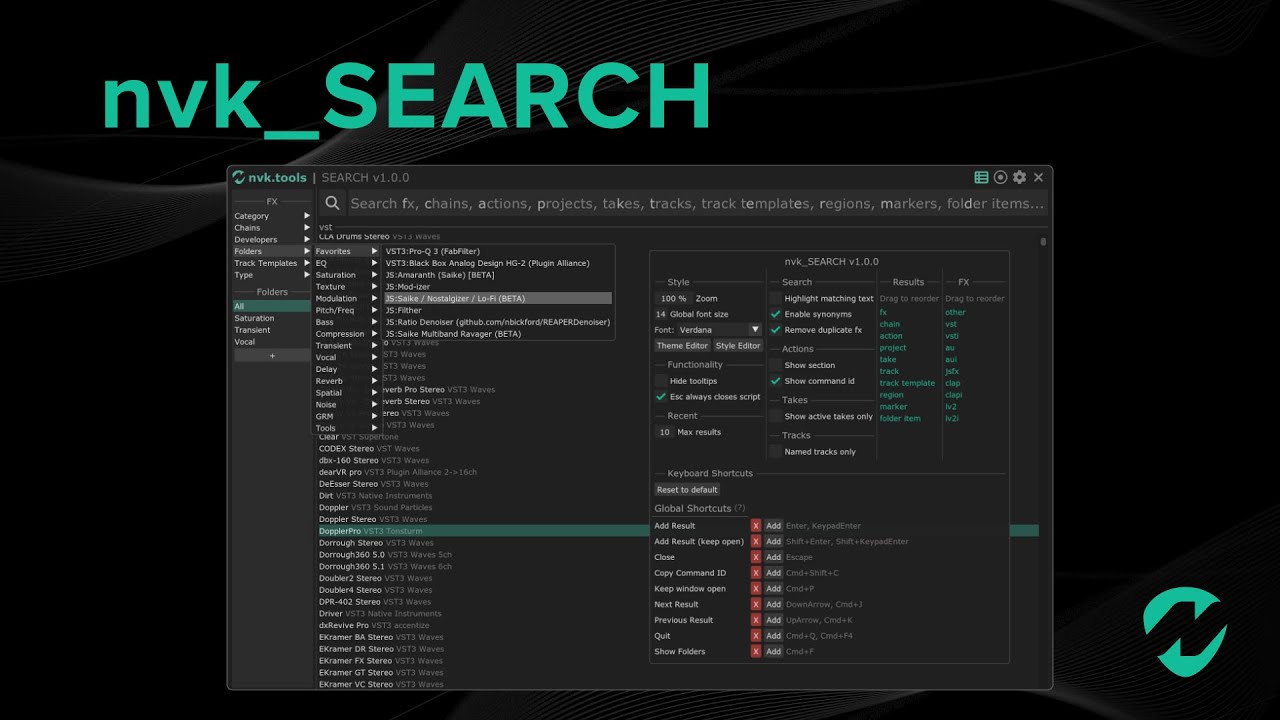
Task: Open the Theme Editor
Action: (x=682, y=346)
